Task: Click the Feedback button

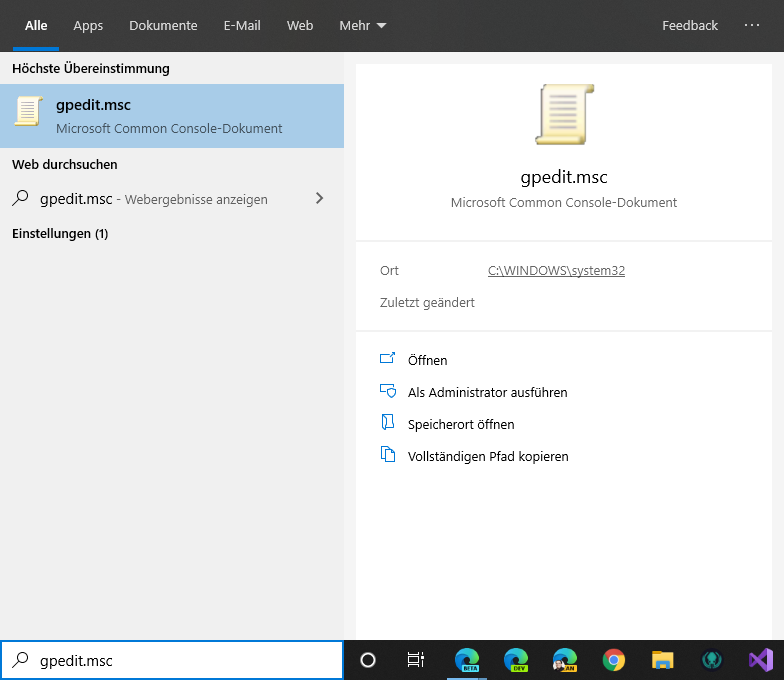Action: (690, 26)
